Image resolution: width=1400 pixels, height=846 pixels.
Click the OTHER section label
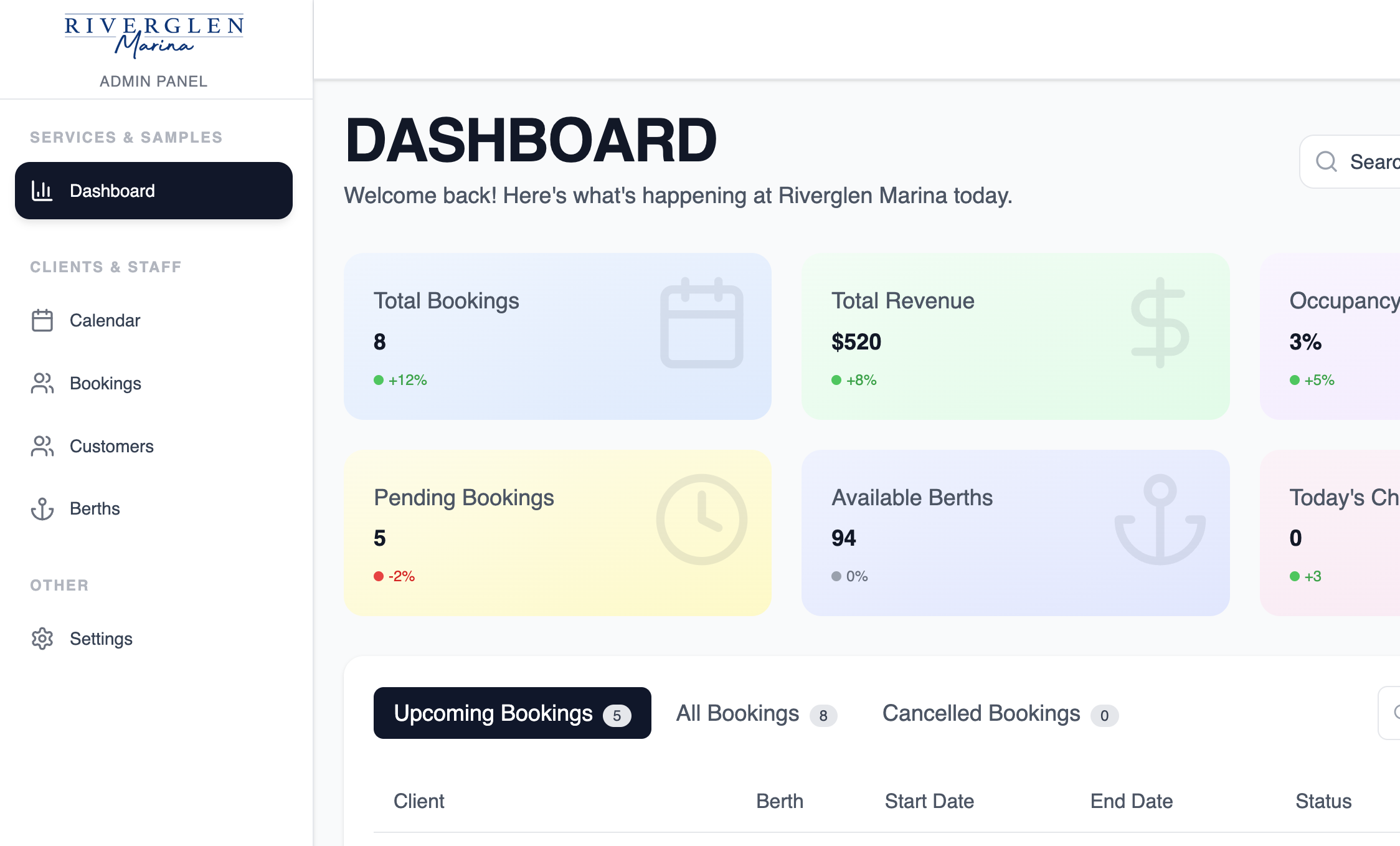[60, 585]
